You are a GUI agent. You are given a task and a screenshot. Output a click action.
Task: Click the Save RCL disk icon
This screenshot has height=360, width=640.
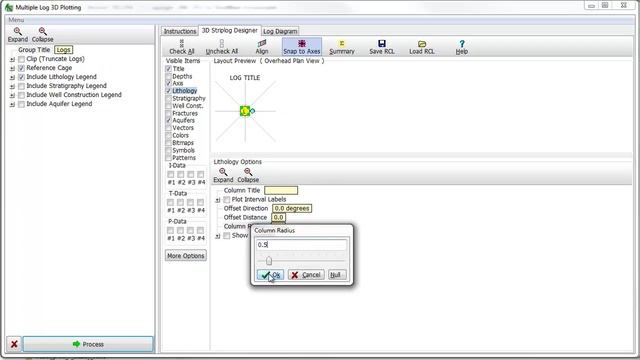tap(382, 43)
